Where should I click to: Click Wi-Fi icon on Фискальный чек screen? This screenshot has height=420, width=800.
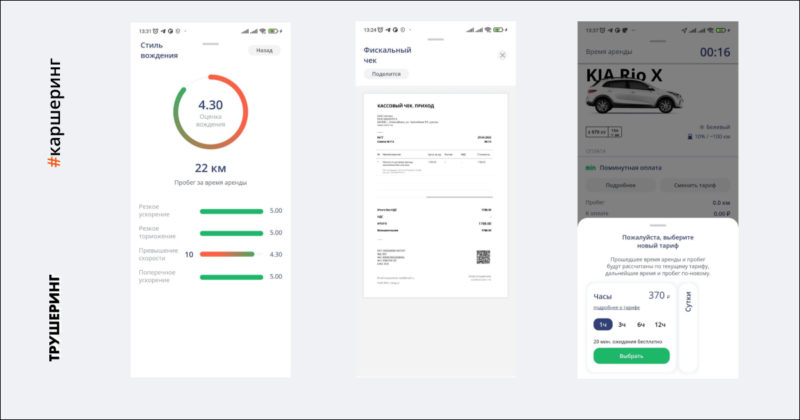pos(488,30)
